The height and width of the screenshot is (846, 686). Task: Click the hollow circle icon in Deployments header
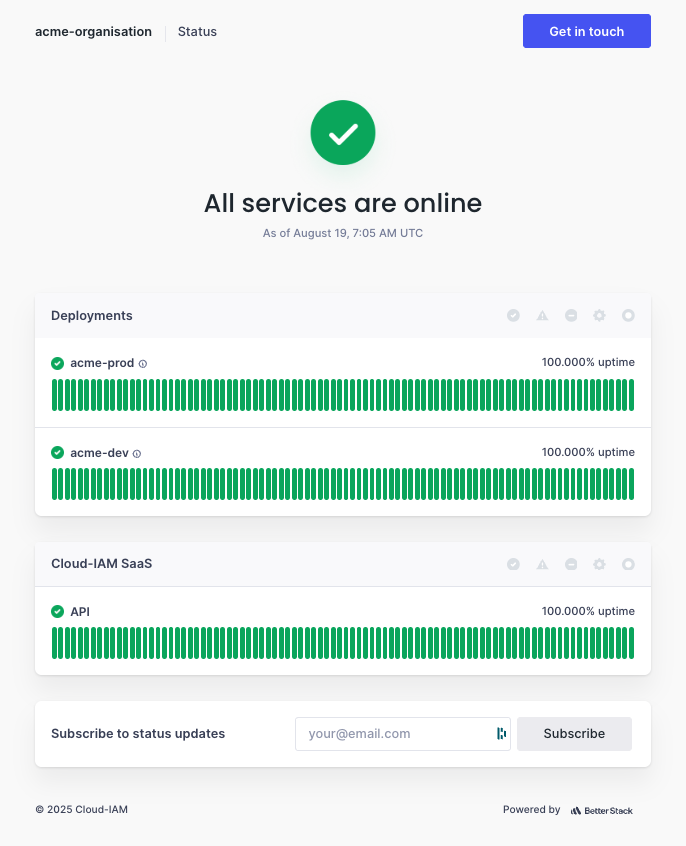(628, 315)
